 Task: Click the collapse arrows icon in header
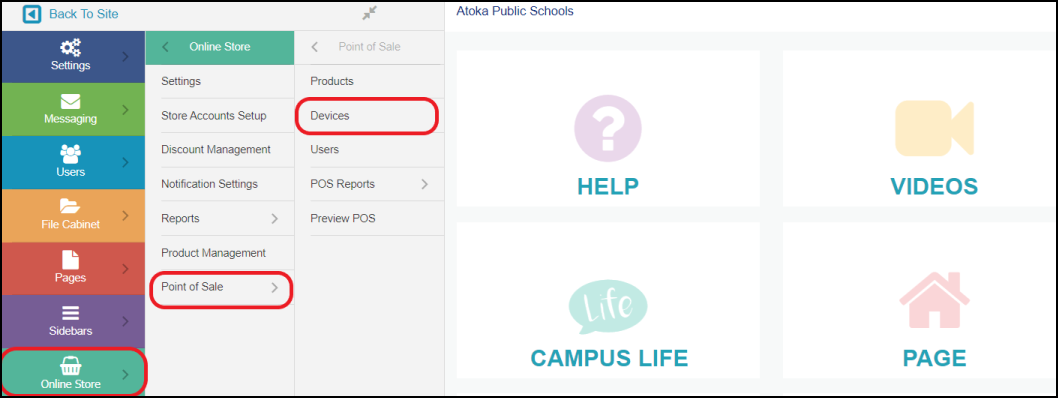pos(369,13)
